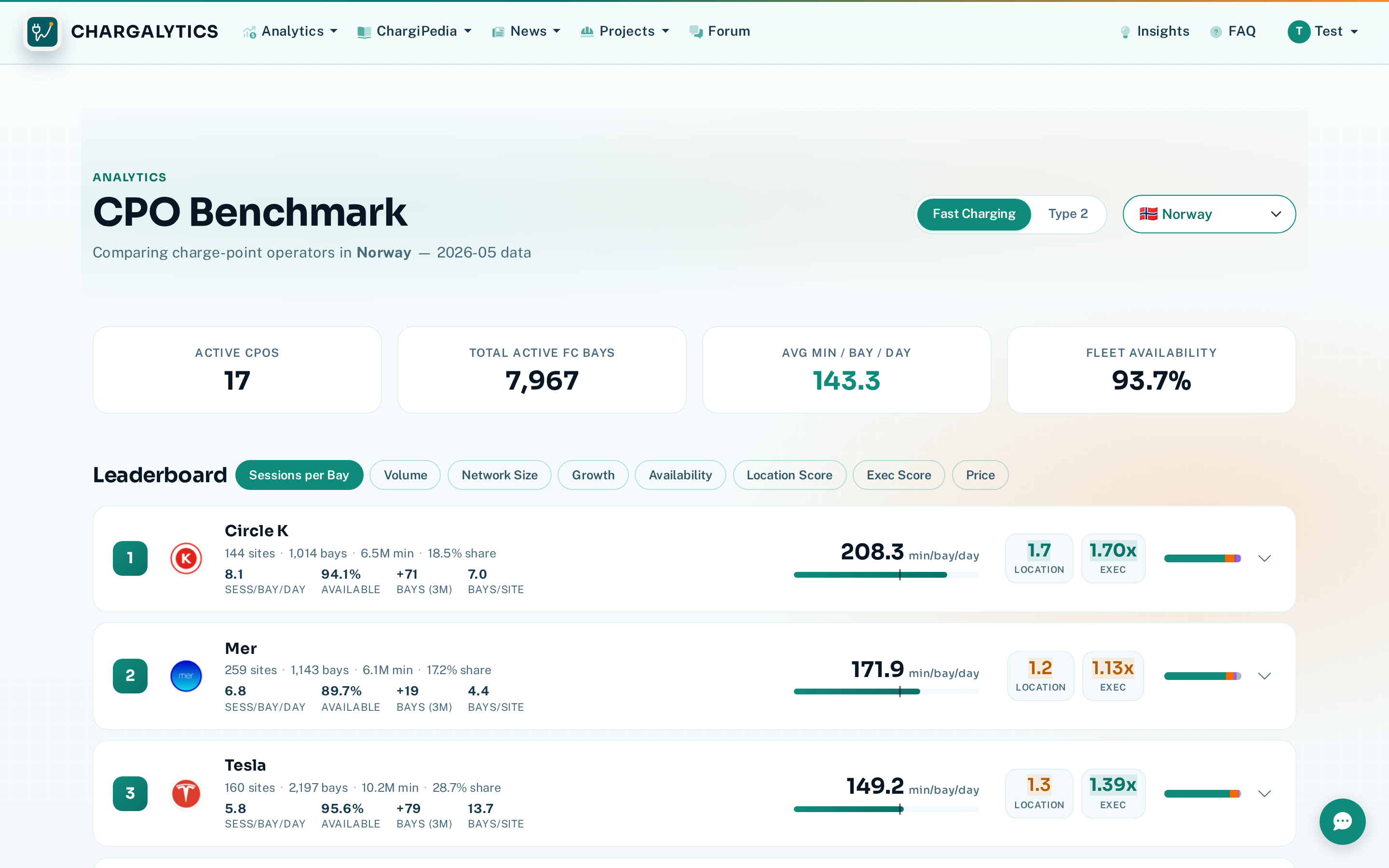The width and height of the screenshot is (1389, 868).
Task: Click rank badge 2 for Mer
Action: (130, 676)
